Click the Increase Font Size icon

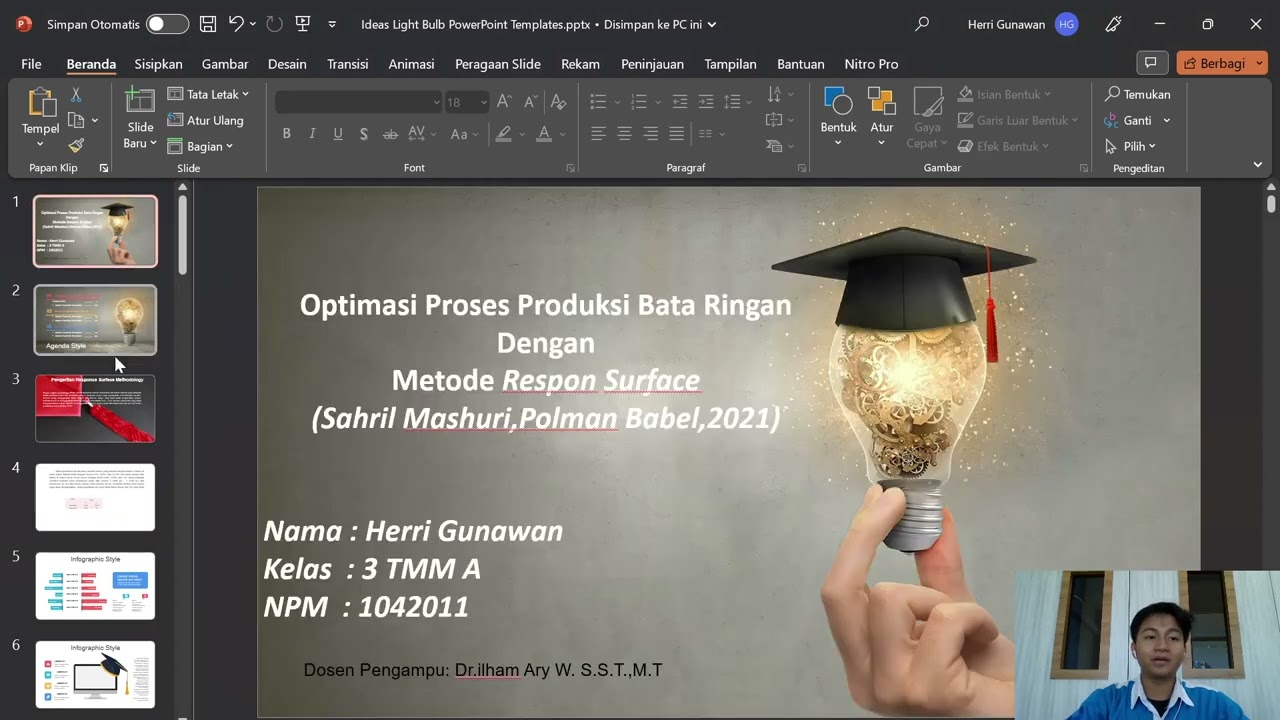(505, 102)
